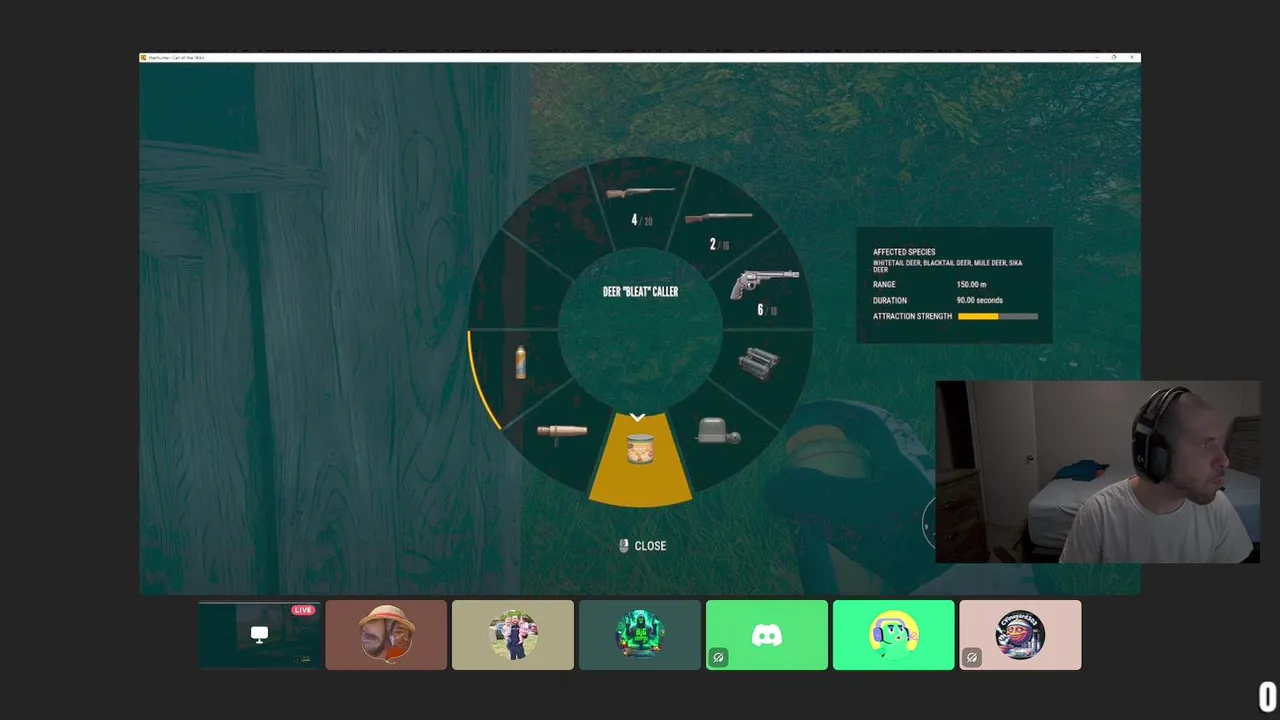This screenshot has width=1280, height=720.
Task: Click the muted icon on Discord logo tile
Action: (718, 657)
